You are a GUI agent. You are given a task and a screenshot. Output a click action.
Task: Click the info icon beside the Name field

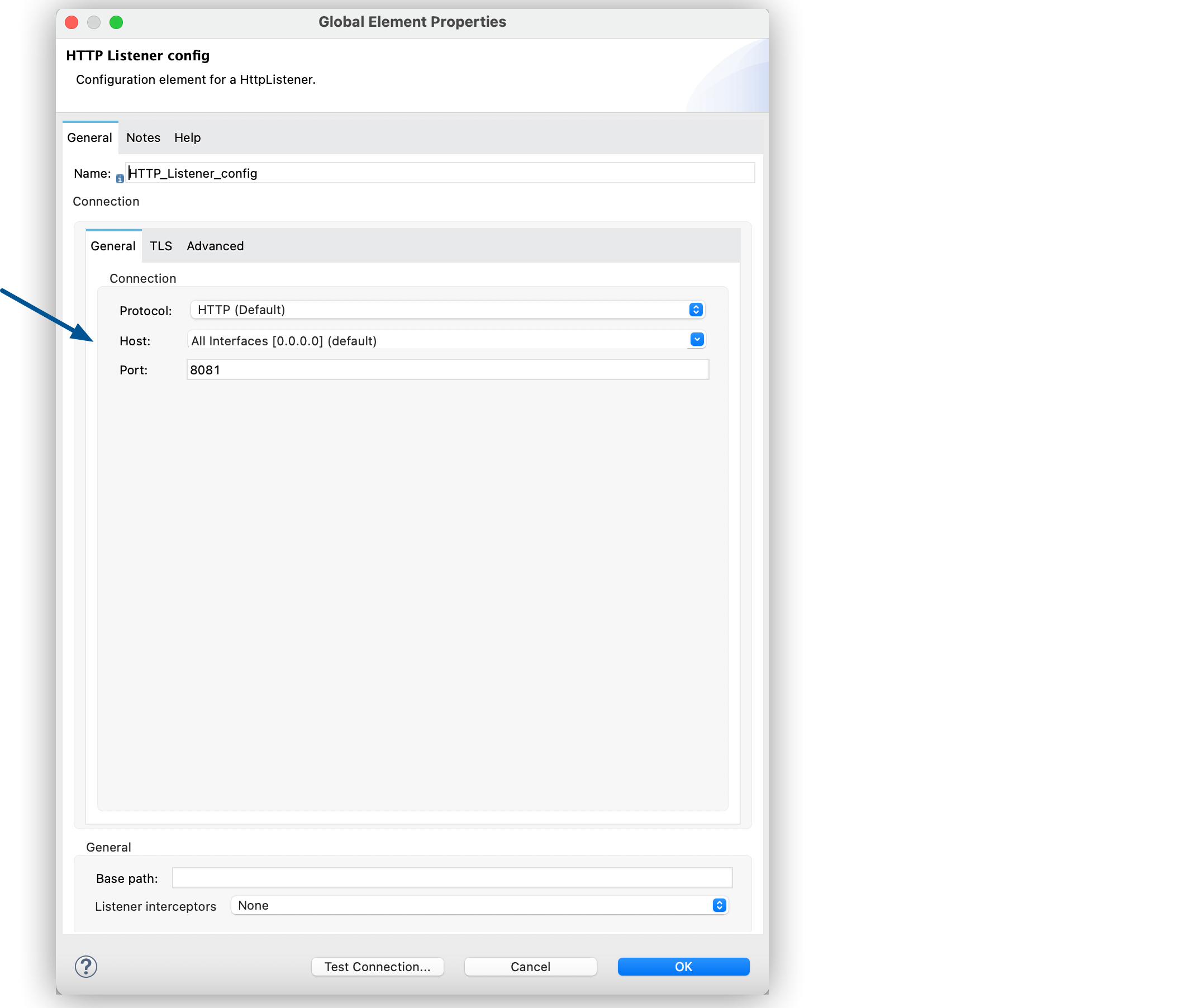click(x=120, y=178)
